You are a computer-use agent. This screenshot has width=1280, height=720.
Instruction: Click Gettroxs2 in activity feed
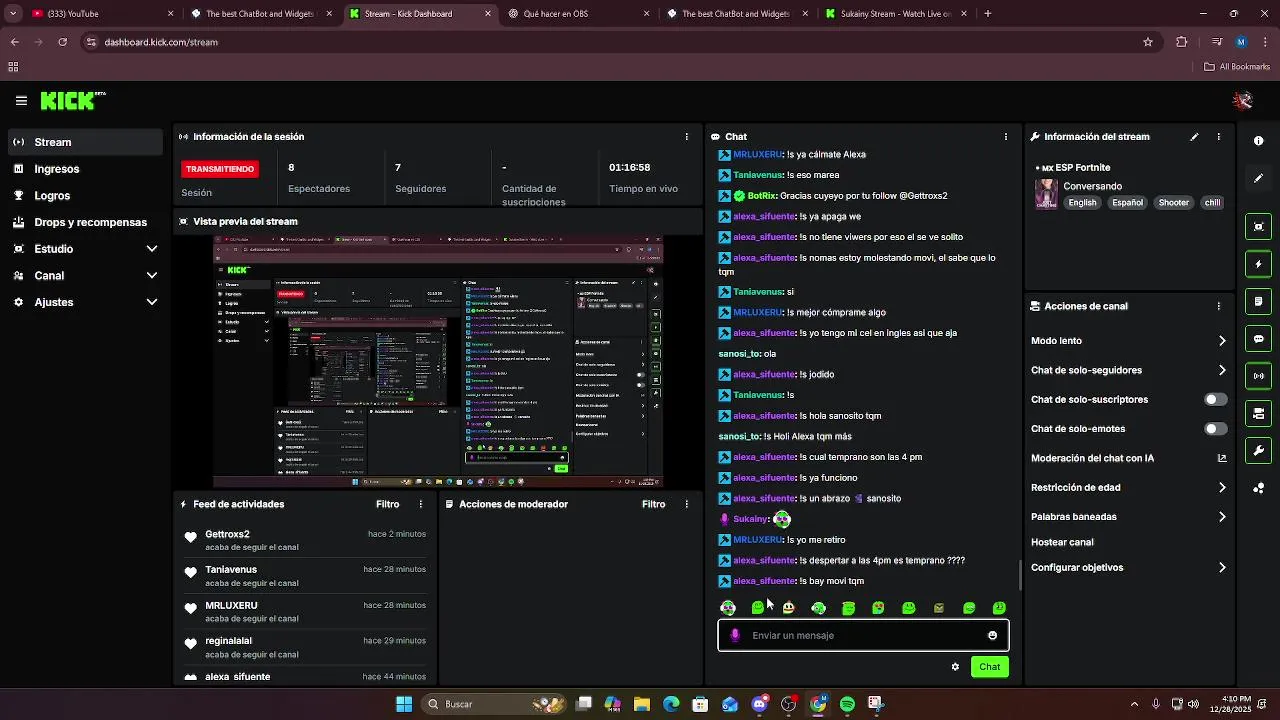(x=227, y=535)
